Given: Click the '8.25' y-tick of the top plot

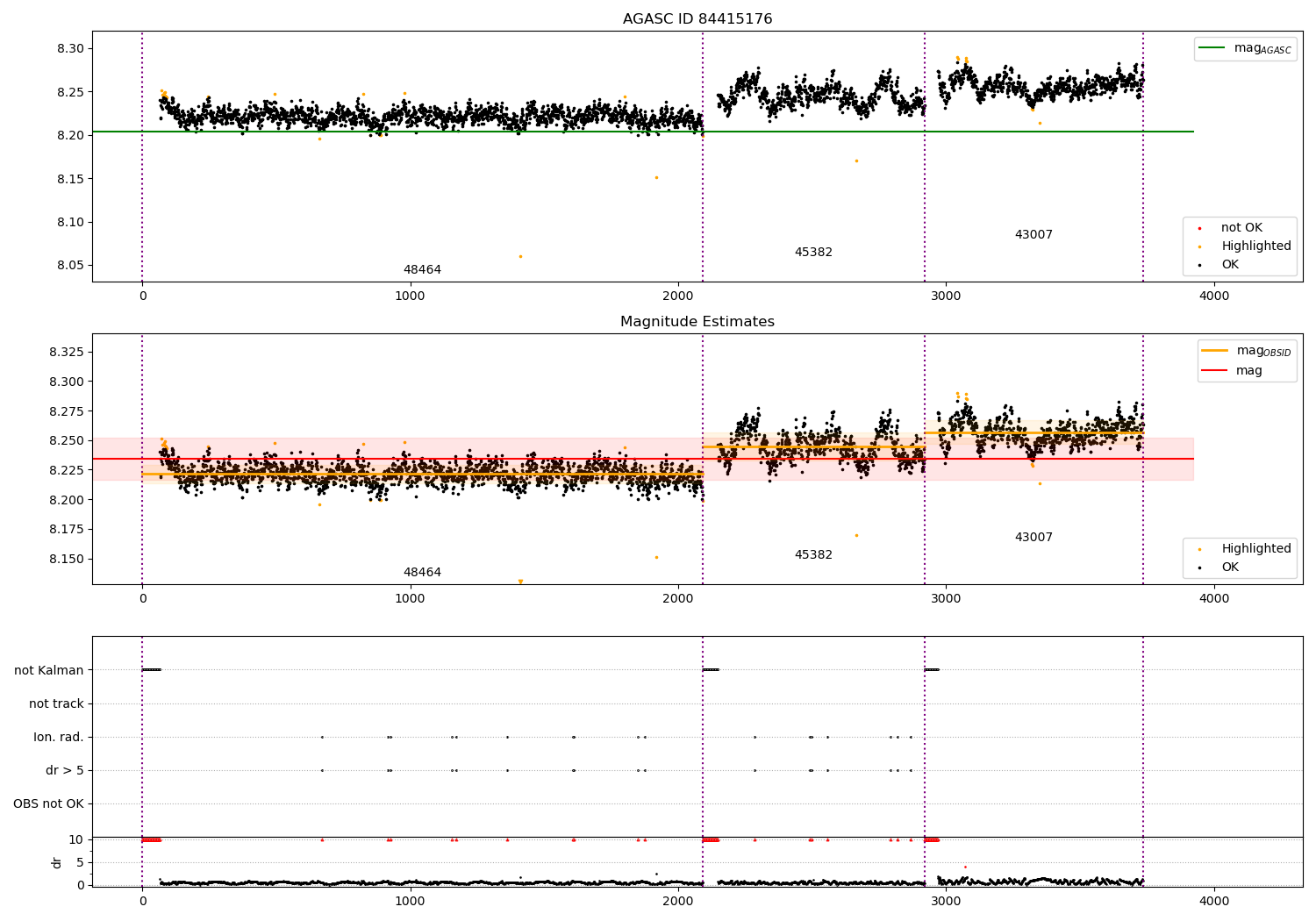Looking at the screenshot, I should (x=70, y=92).
